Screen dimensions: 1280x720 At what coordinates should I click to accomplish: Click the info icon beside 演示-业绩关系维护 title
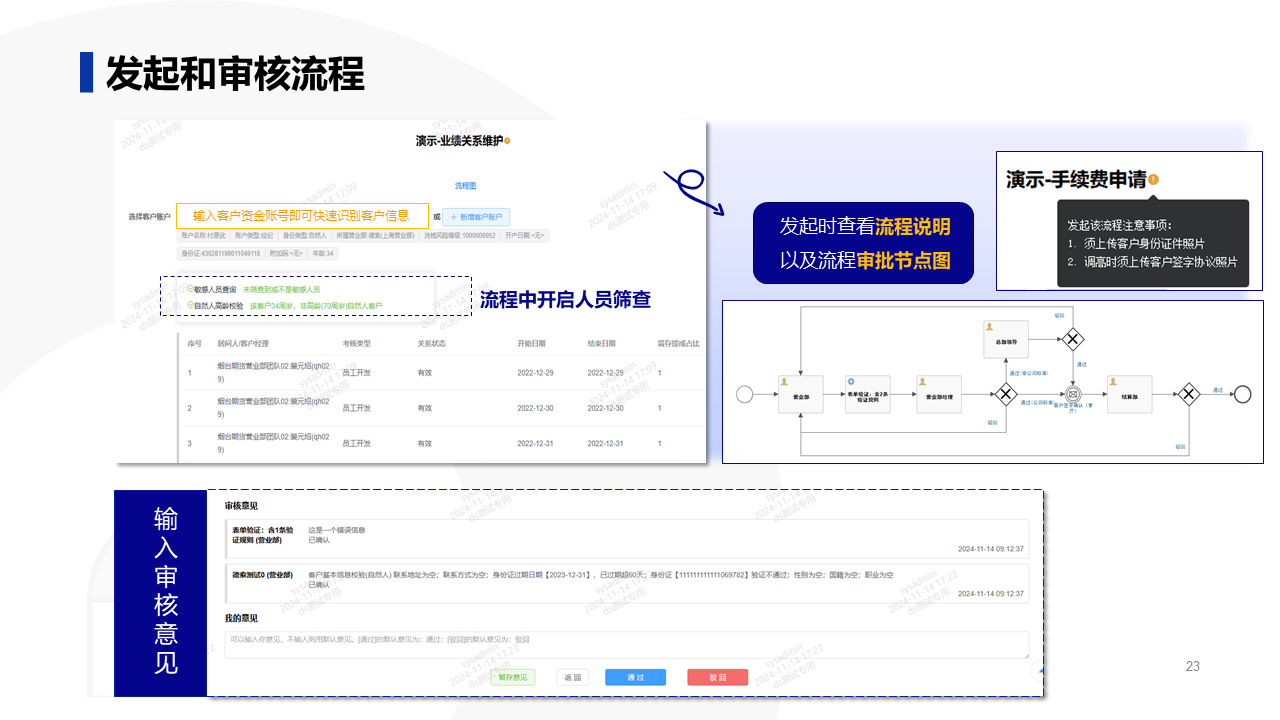[x=508, y=141]
